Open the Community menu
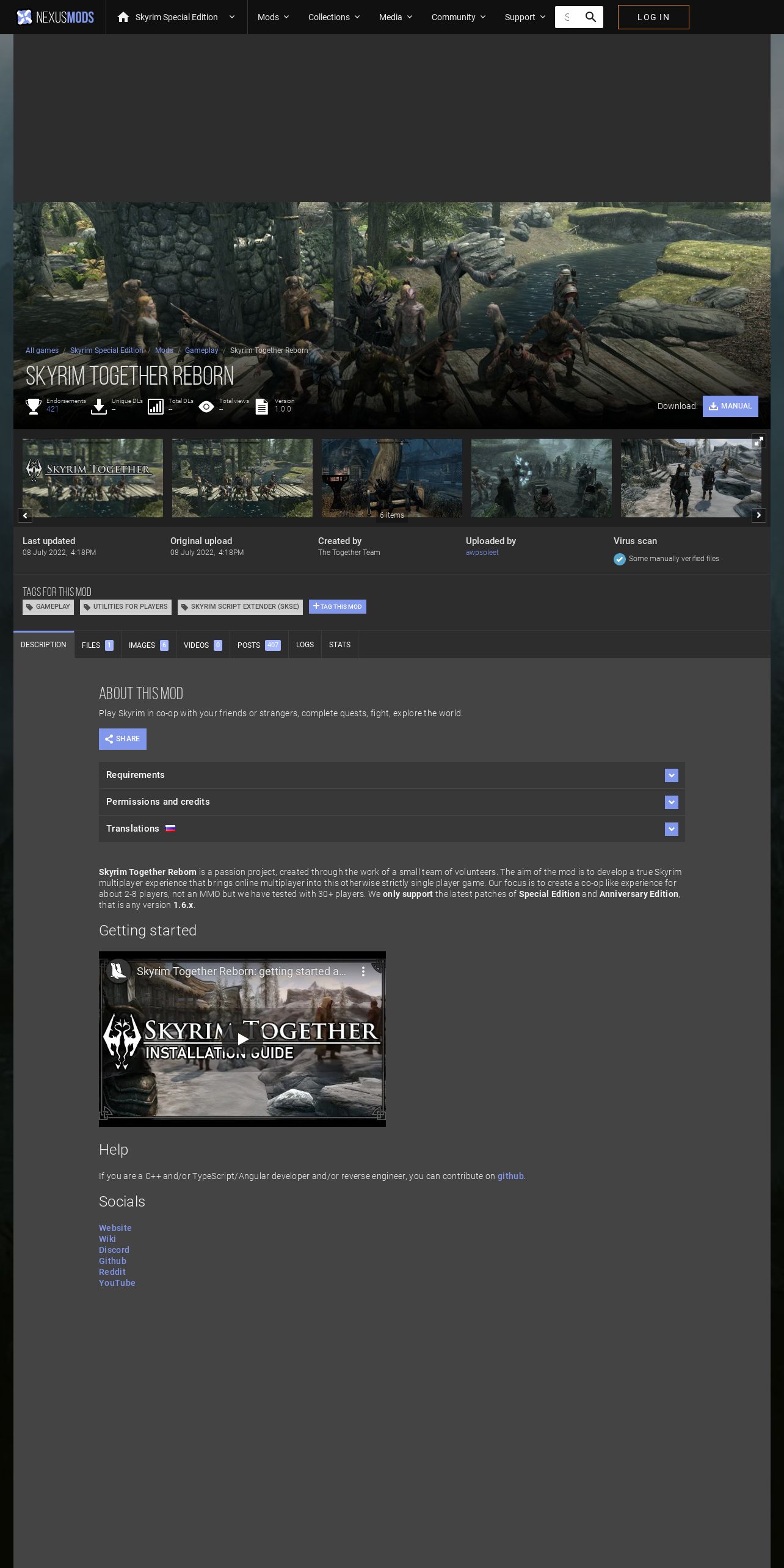The image size is (784, 1568). (459, 17)
